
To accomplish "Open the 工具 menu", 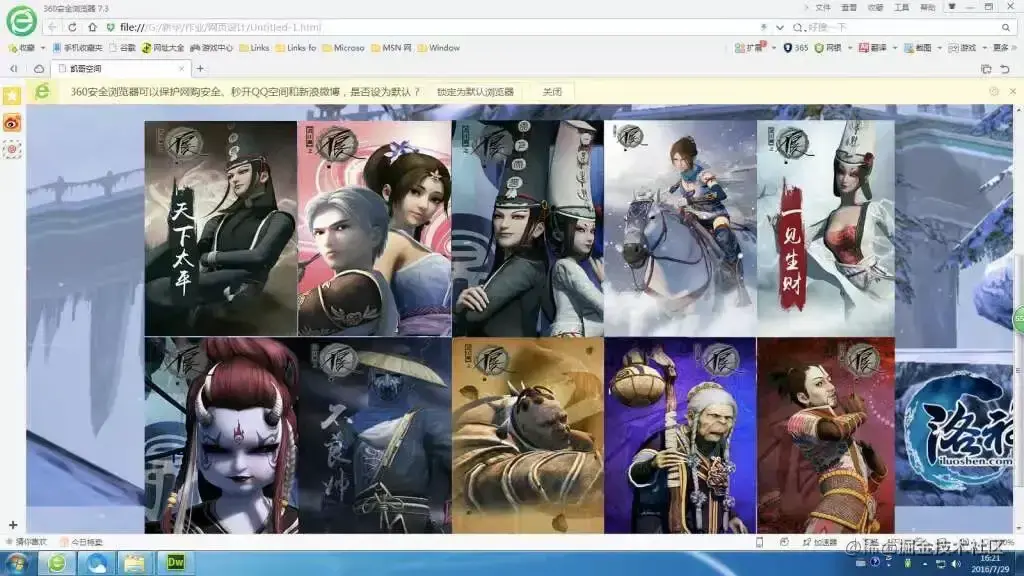I will point(901,7).
